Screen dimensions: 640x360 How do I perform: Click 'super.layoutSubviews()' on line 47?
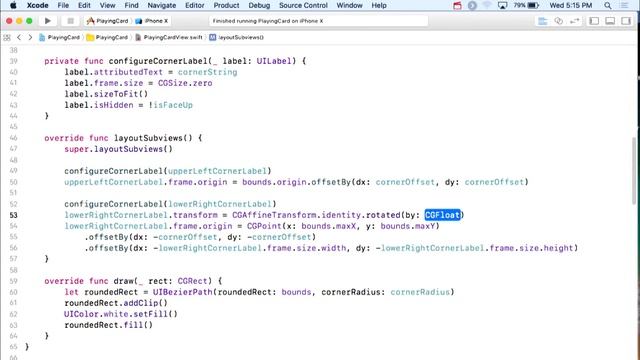pos(118,149)
